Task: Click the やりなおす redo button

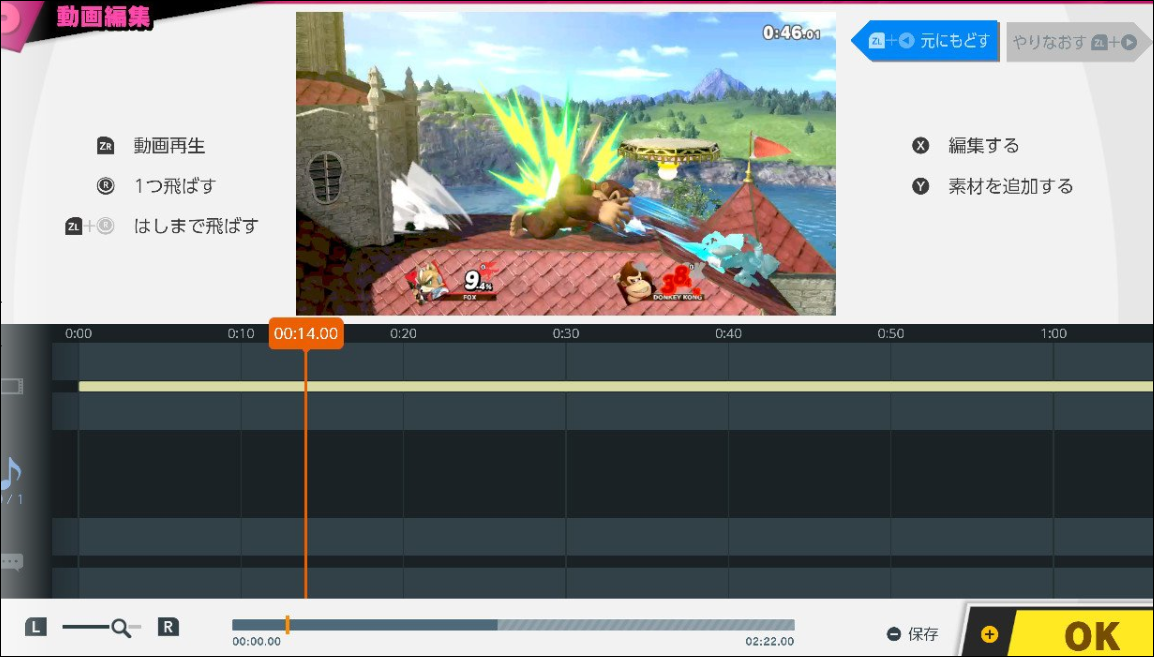Action: pyautogui.click(x=1078, y=42)
